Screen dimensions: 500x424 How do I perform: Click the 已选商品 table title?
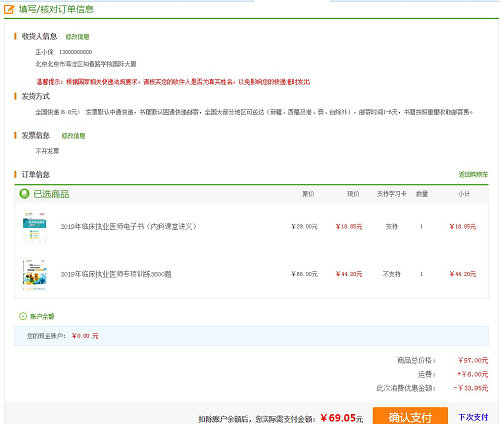tap(51, 194)
